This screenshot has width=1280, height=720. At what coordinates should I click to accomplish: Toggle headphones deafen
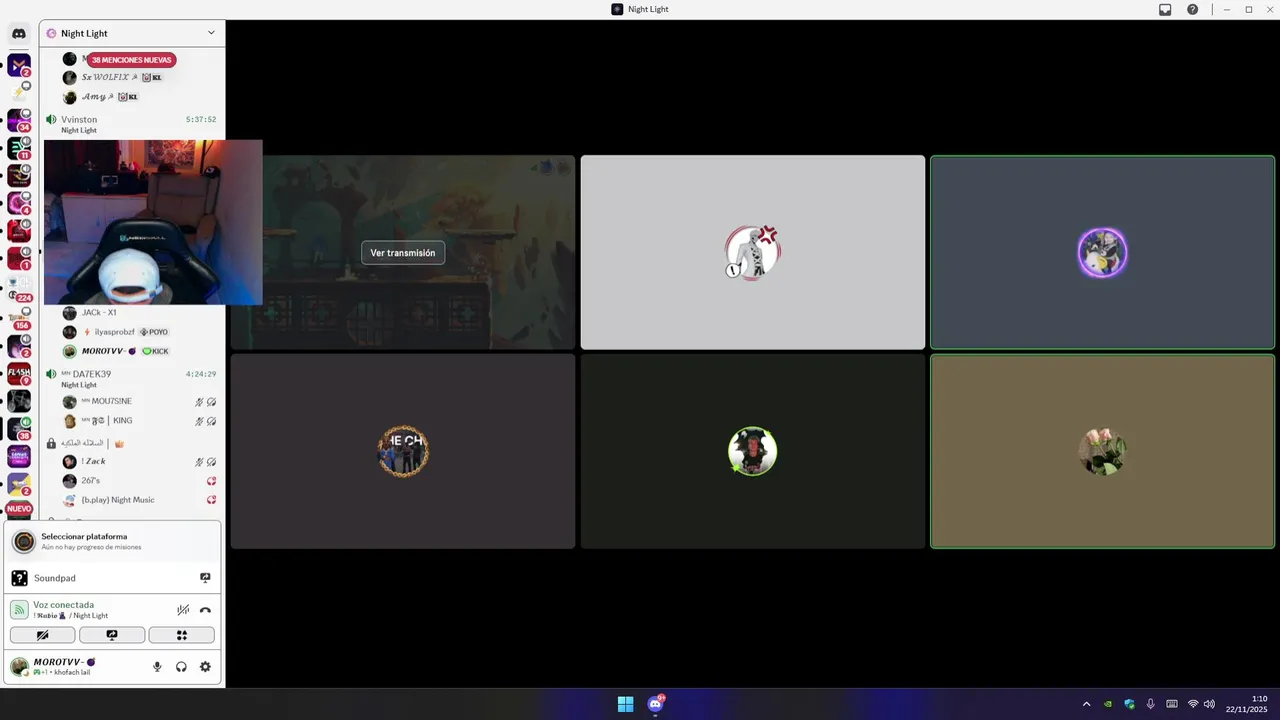181,667
